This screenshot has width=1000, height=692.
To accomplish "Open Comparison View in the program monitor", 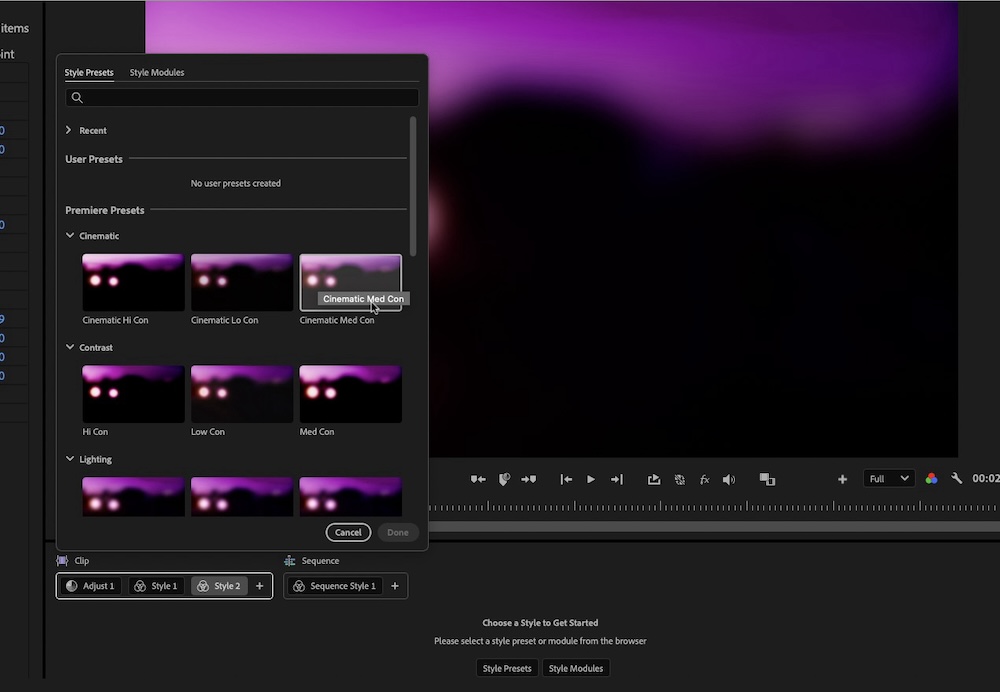I will (x=767, y=479).
